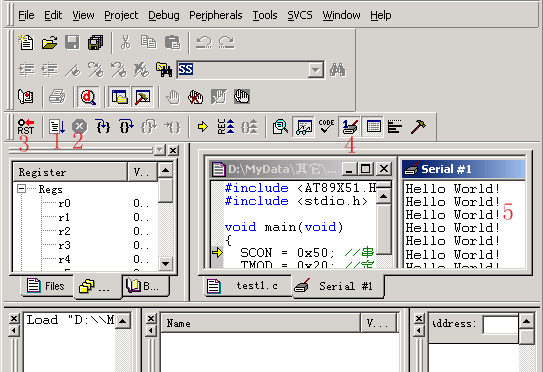Image resolution: width=543 pixels, height=372 pixels.
Task: Click the register list scrollbar down arrow
Action: (x=166, y=264)
